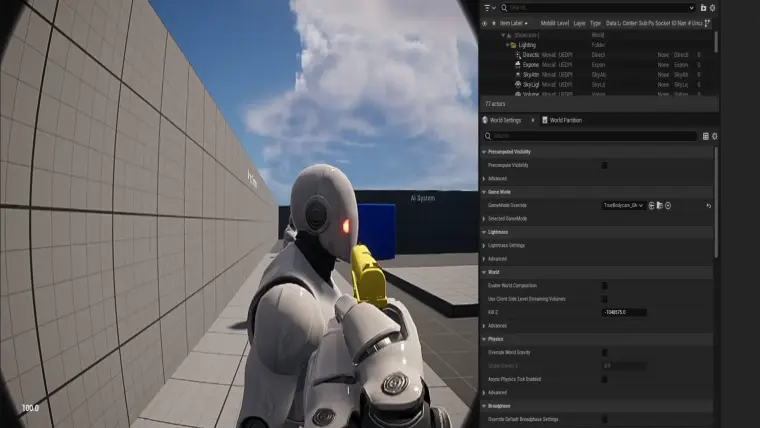Click the Kill Z value field
This screenshot has width=760, height=428.
click(x=623, y=312)
